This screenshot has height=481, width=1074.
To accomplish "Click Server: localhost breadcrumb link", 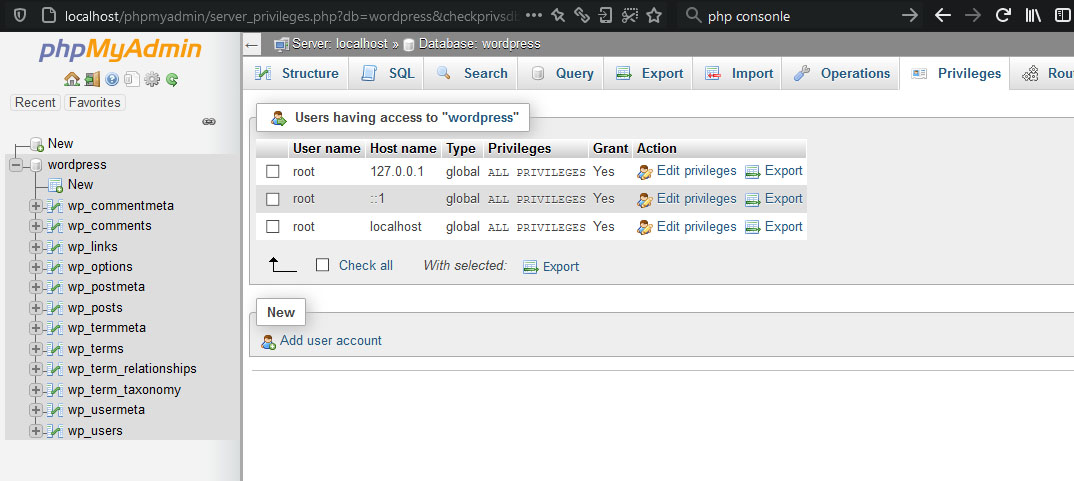I will pyautogui.click(x=340, y=45).
